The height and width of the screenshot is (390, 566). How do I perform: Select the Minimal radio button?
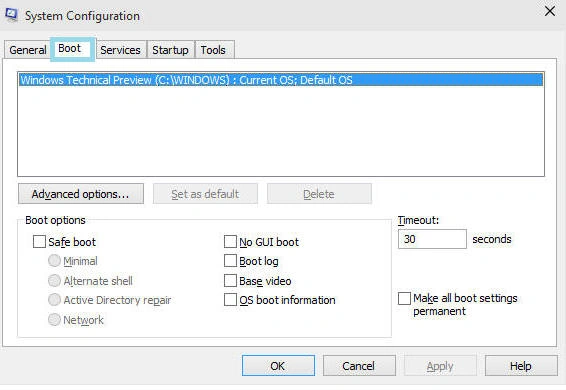point(54,261)
